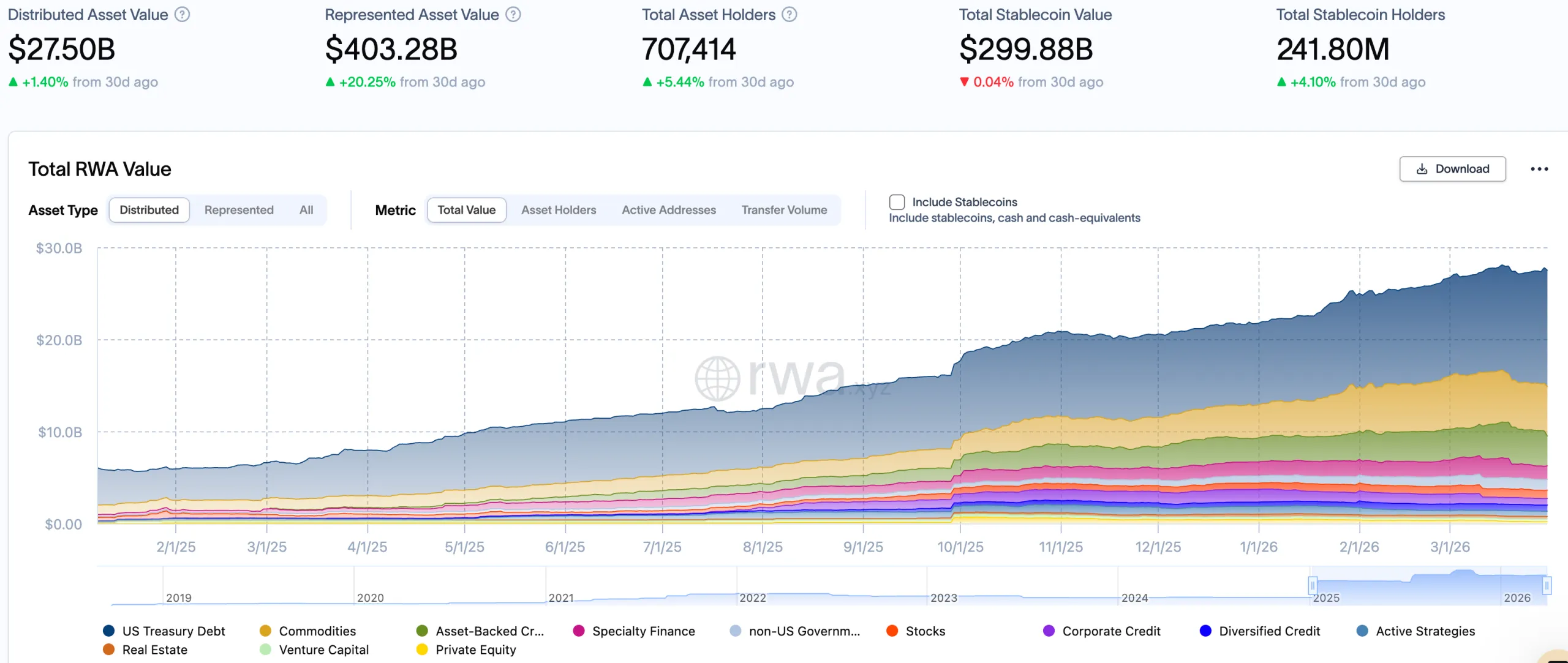1568x663 pixels.
Task: Click the left range slider handle
Action: pyautogui.click(x=1312, y=585)
